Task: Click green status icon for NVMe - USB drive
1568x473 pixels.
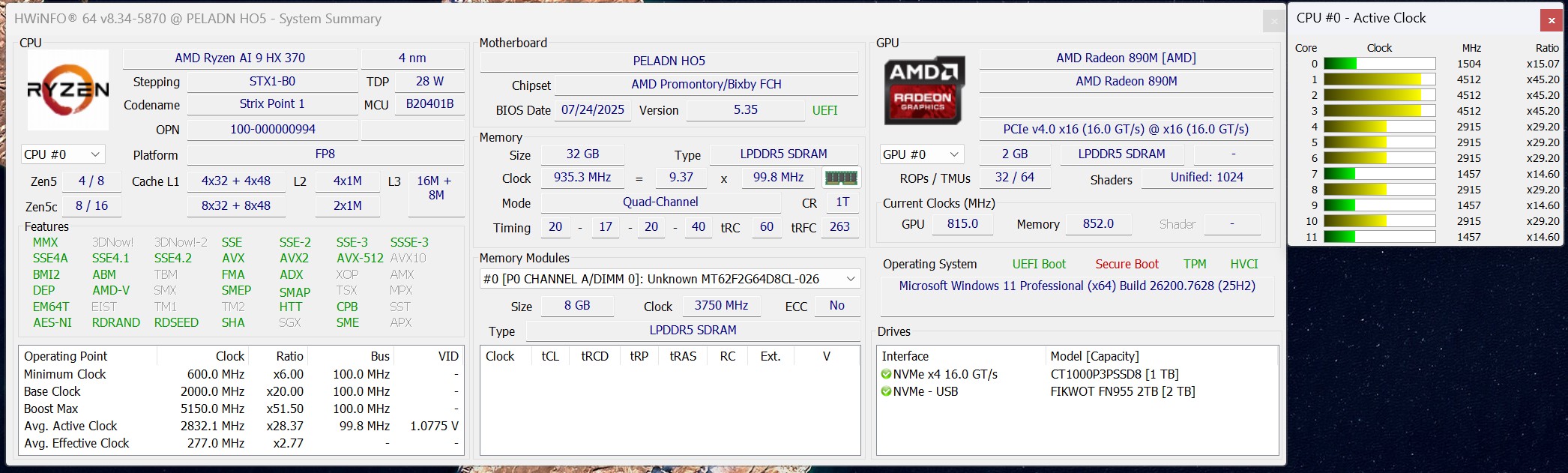Action: click(x=886, y=391)
